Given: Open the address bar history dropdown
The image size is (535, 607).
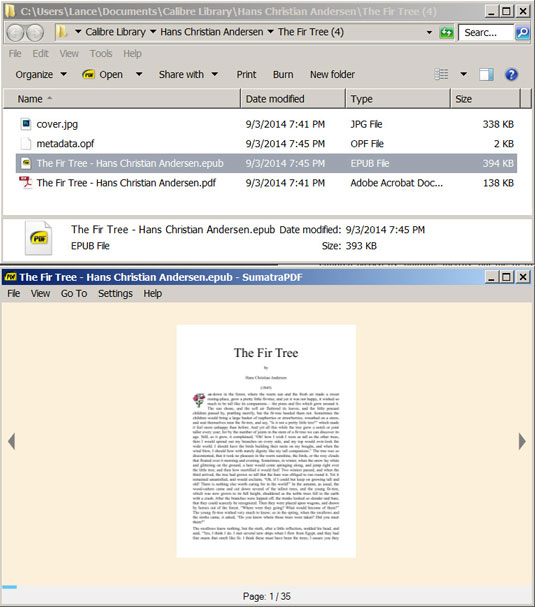Looking at the screenshot, I should (x=429, y=33).
